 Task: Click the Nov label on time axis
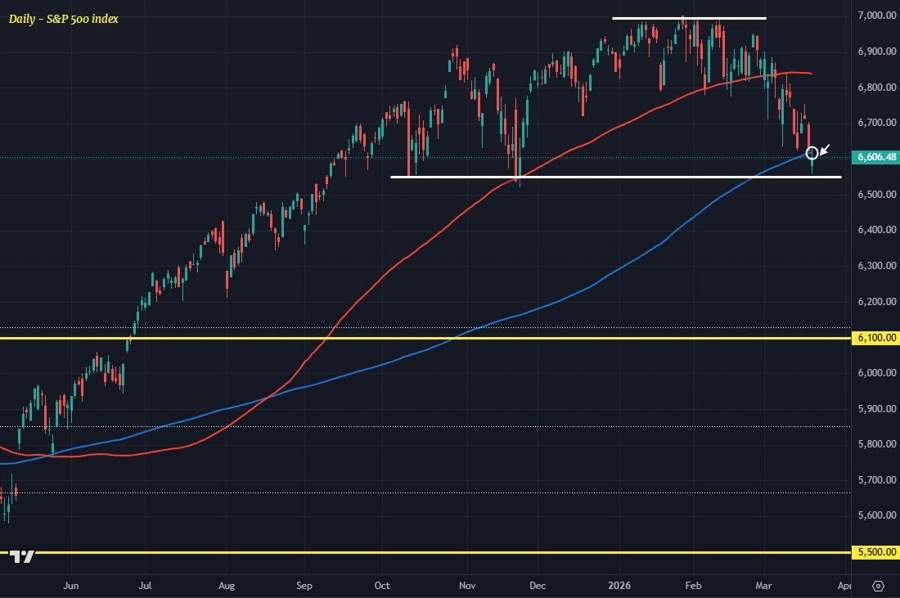click(466, 585)
